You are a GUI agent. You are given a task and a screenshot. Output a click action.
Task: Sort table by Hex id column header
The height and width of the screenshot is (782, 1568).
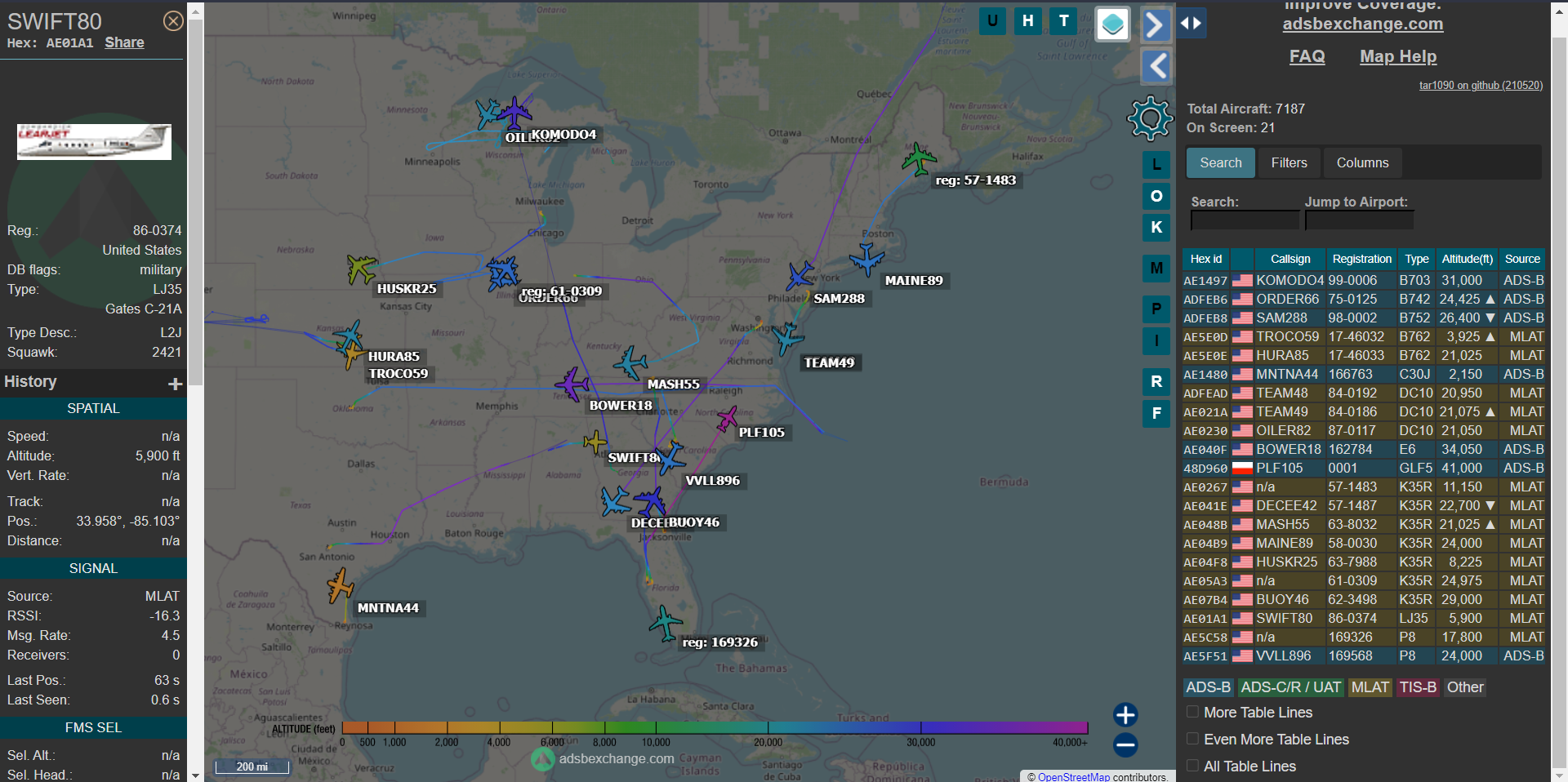click(x=1205, y=259)
